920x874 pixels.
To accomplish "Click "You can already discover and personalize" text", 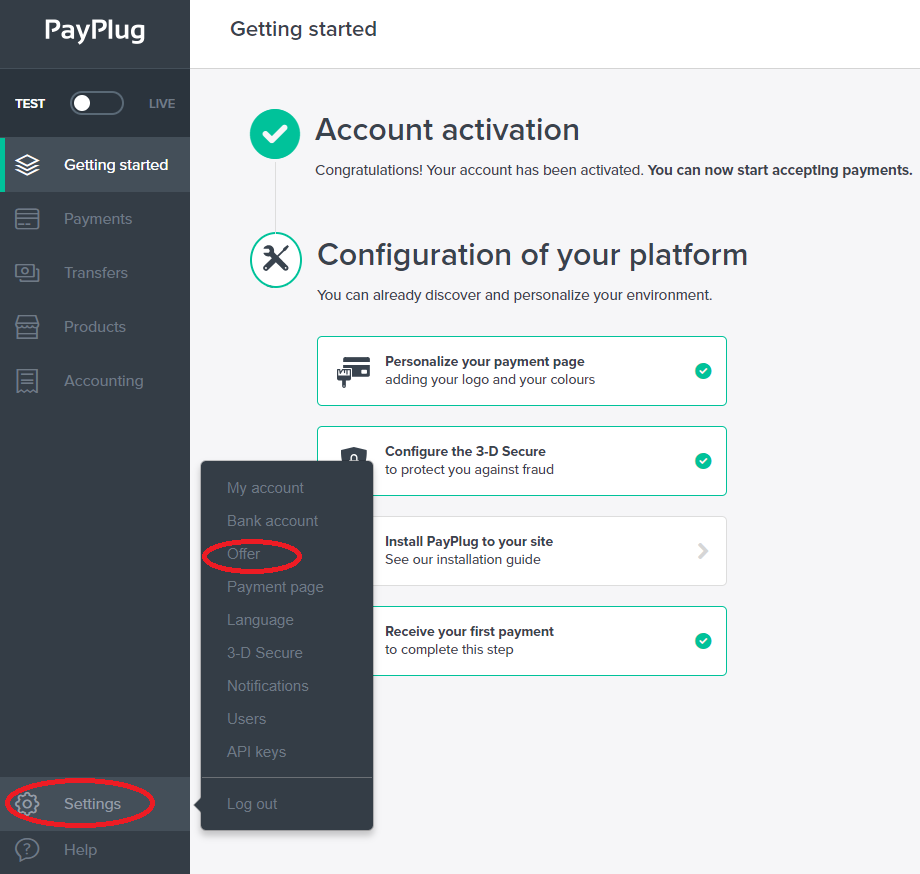I will (x=515, y=295).
